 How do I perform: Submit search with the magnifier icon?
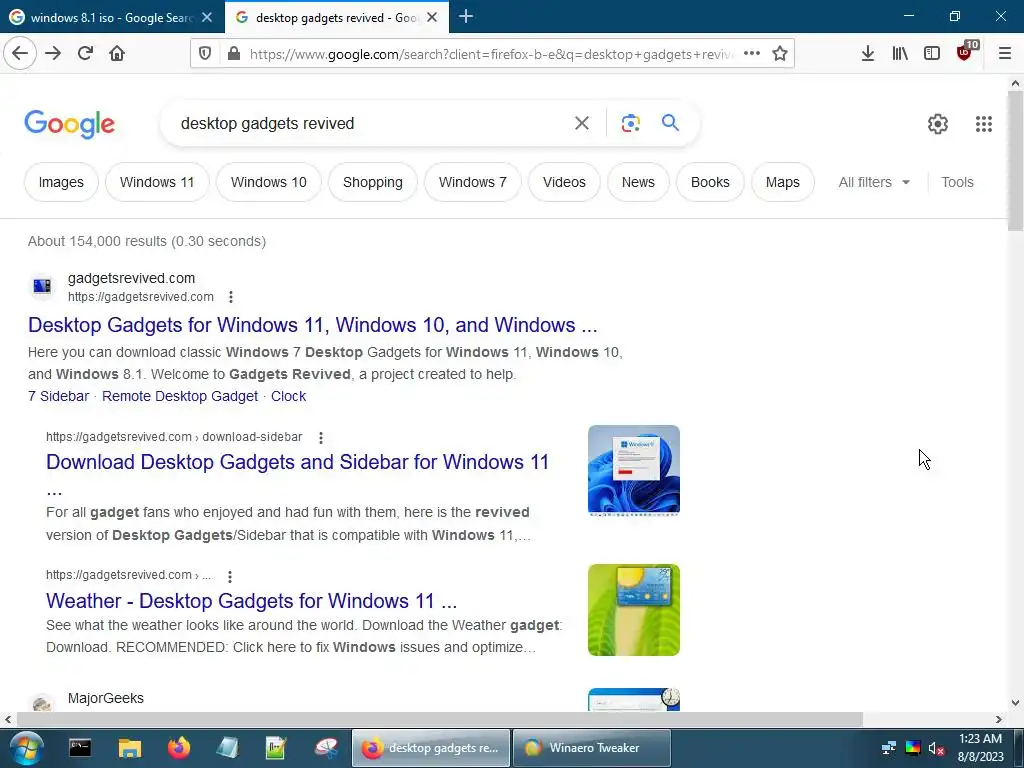[x=670, y=123]
